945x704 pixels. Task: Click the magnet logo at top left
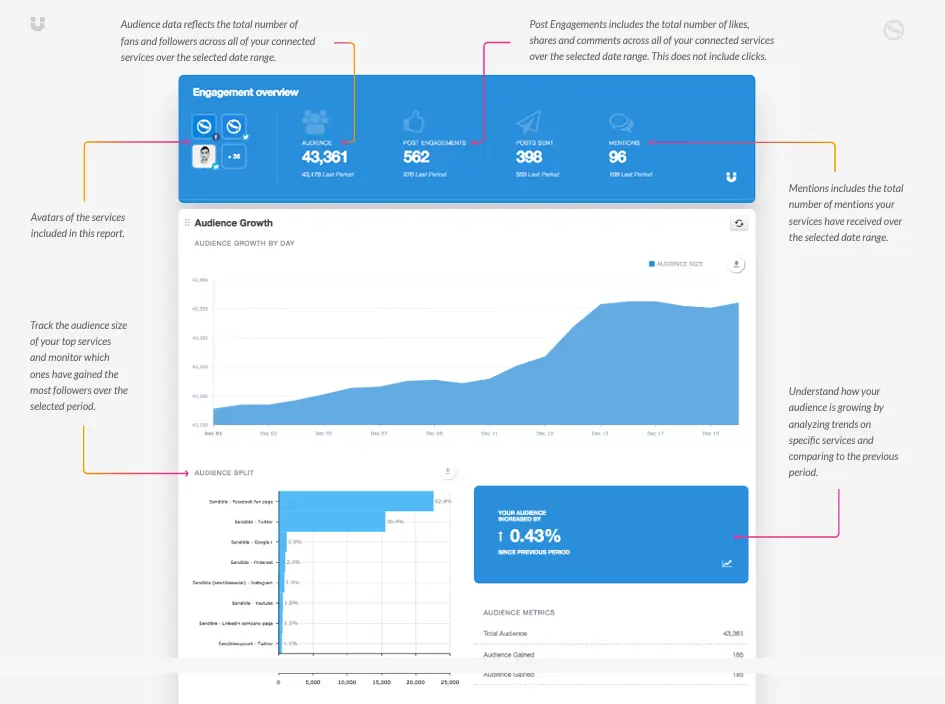click(x=37, y=23)
